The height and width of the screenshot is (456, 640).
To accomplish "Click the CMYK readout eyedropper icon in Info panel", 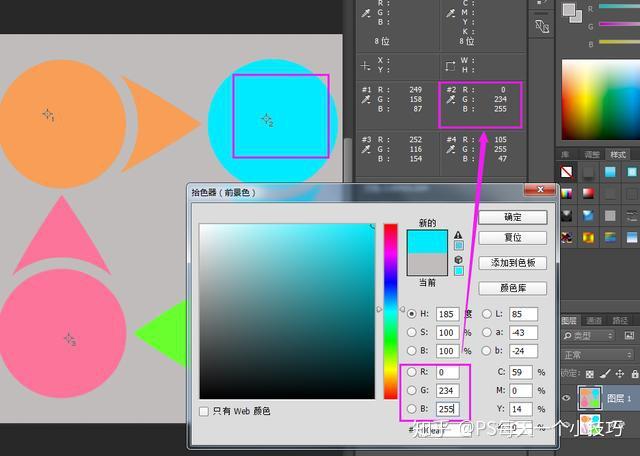I will click(450, 13).
